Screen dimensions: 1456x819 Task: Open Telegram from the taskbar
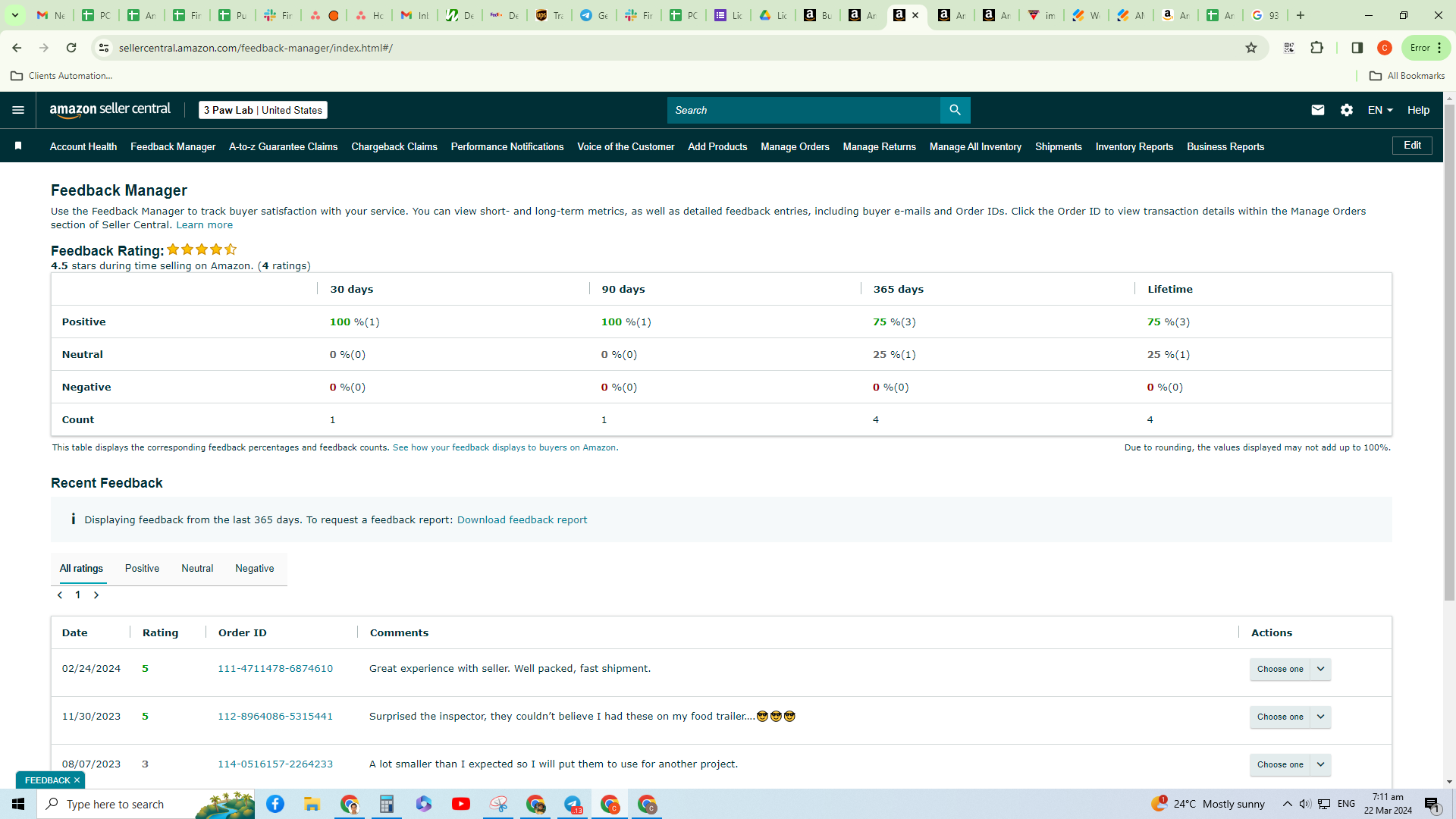573,804
